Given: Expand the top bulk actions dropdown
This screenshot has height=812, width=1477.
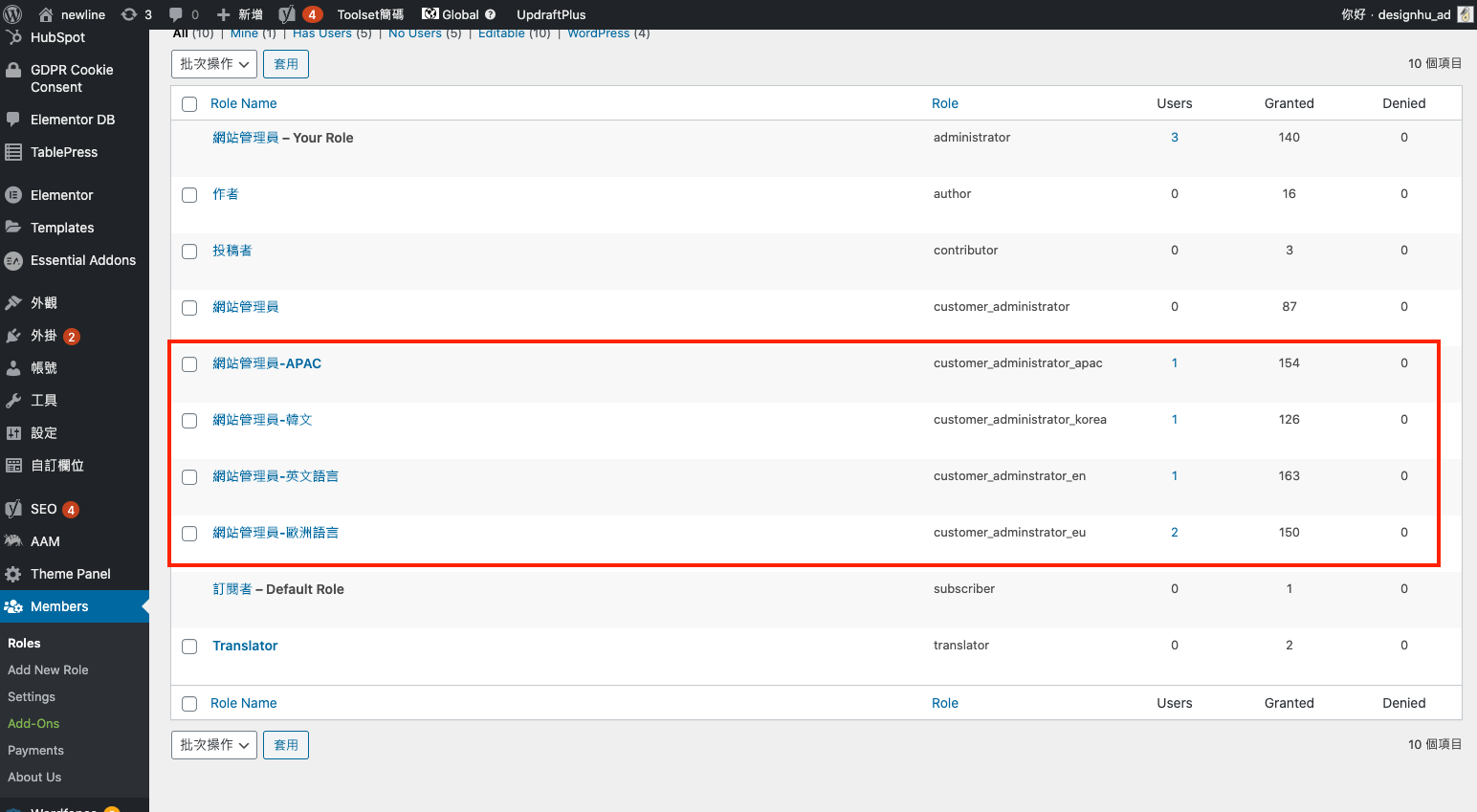Looking at the screenshot, I should pyautogui.click(x=214, y=64).
